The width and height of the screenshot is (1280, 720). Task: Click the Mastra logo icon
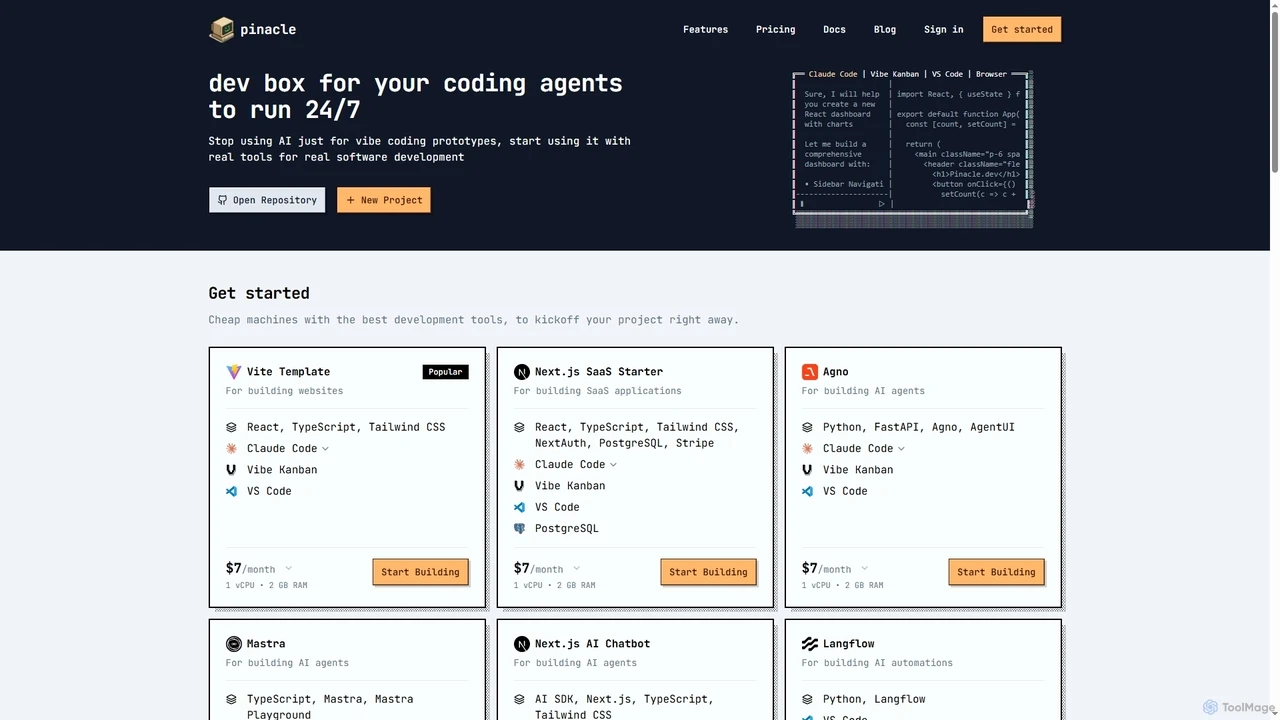click(x=233, y=644)
